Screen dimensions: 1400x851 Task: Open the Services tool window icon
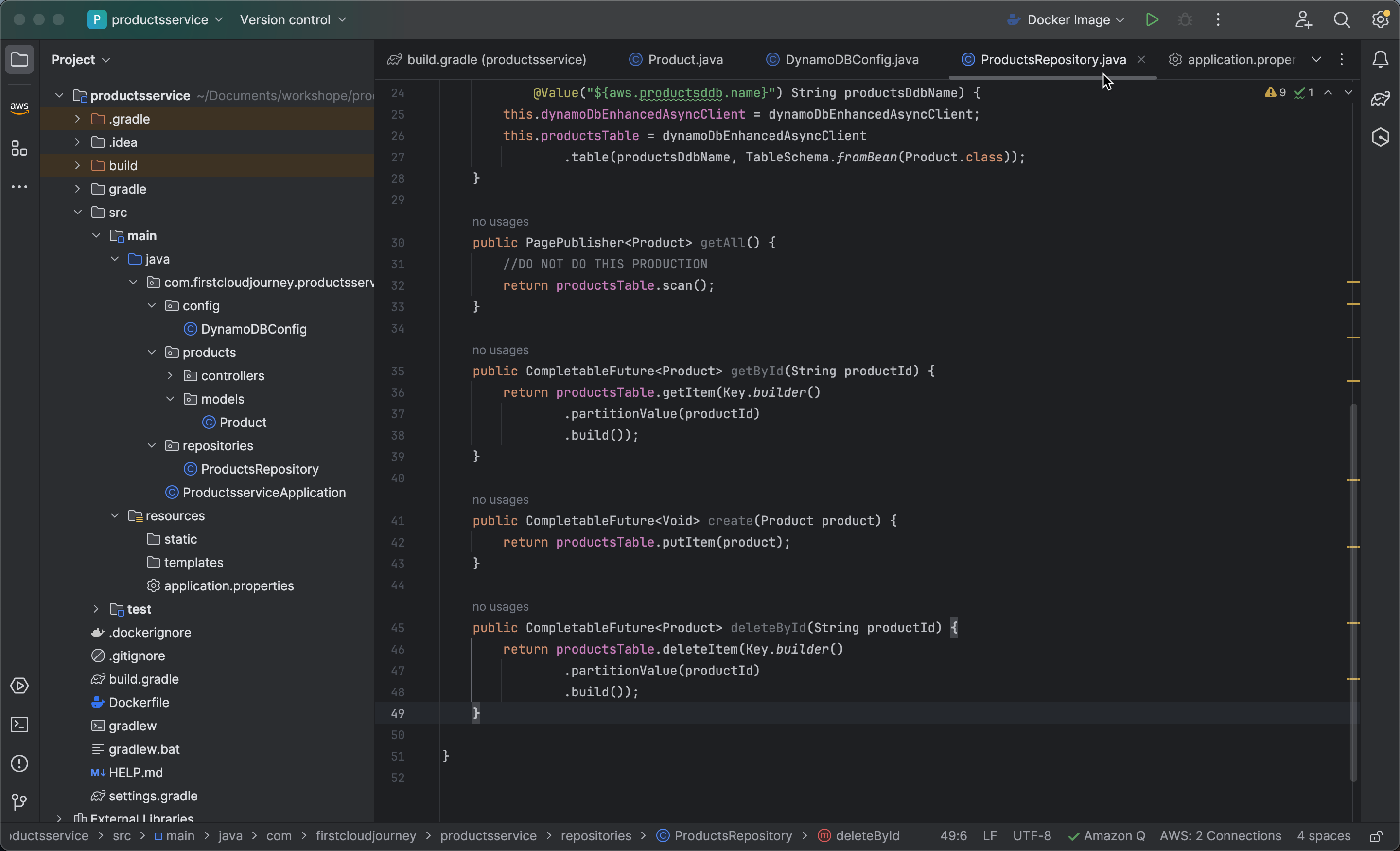[x=19, y=686]
